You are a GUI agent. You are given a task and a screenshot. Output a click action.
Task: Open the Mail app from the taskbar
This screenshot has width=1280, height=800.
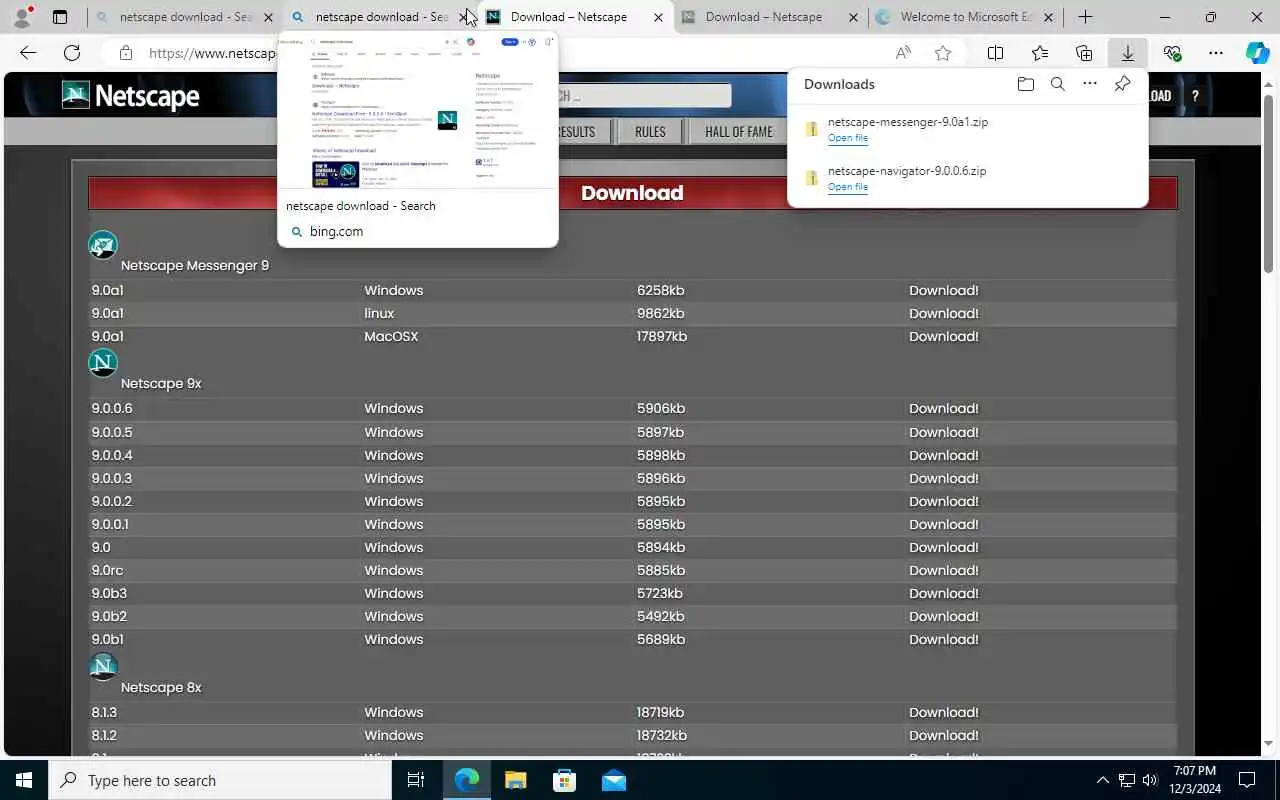(614, 780)
